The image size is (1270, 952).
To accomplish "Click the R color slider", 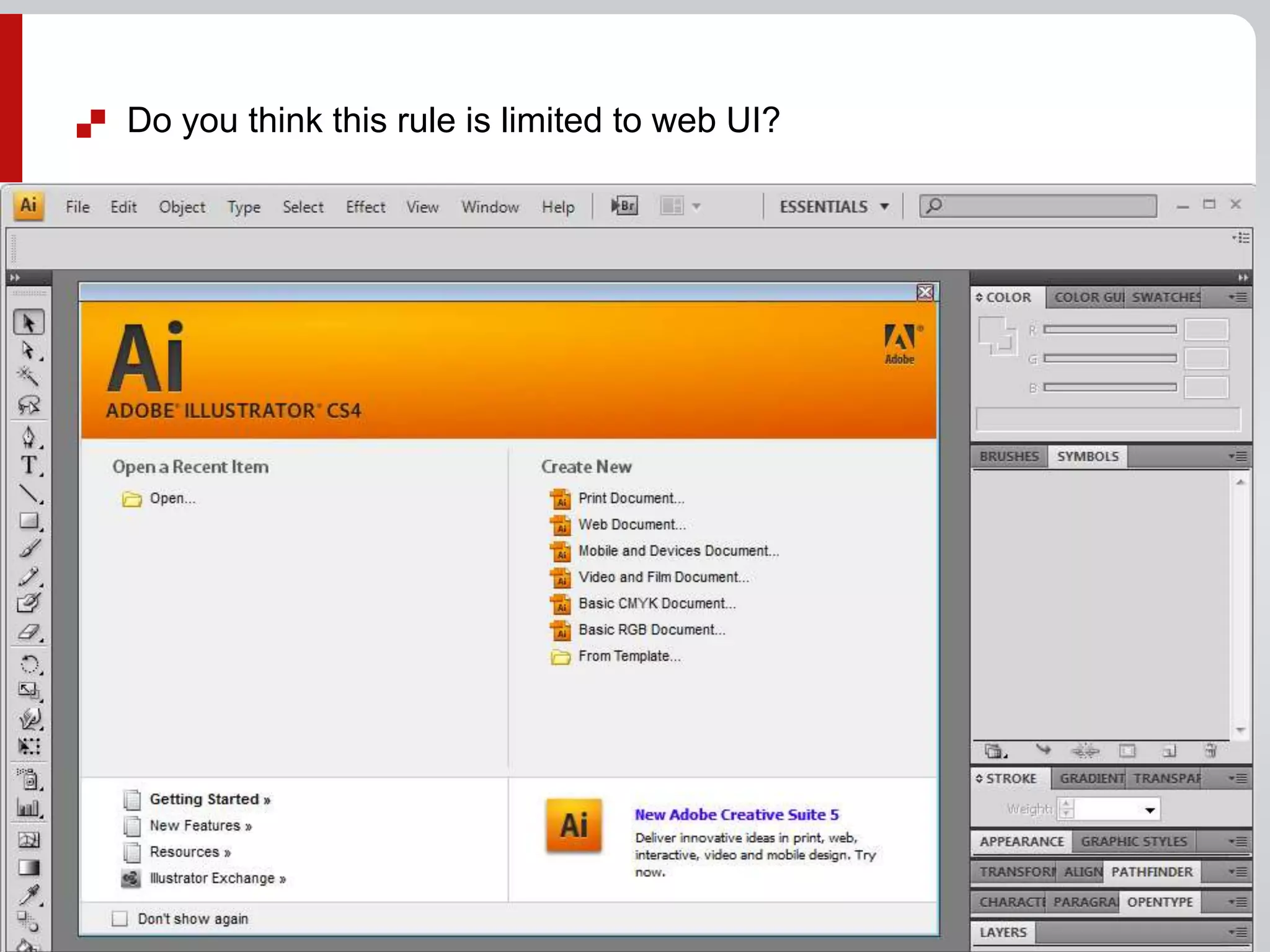I will point(1109,330).
